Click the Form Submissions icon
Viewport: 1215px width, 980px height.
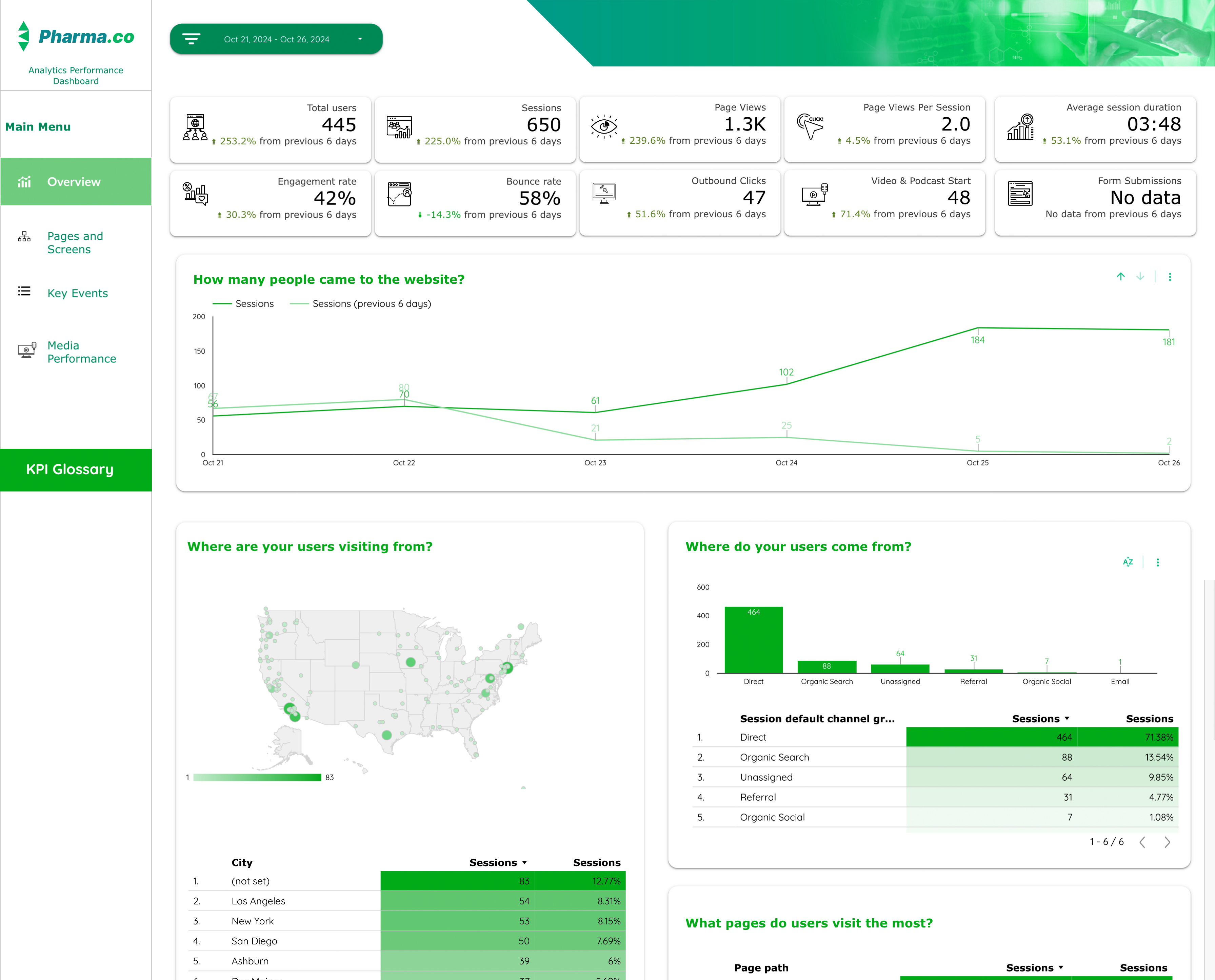(x=1020, y=194)
